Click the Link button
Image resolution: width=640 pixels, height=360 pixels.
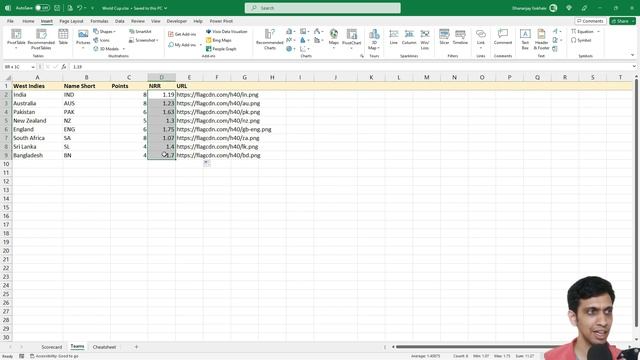pos(481,38)
